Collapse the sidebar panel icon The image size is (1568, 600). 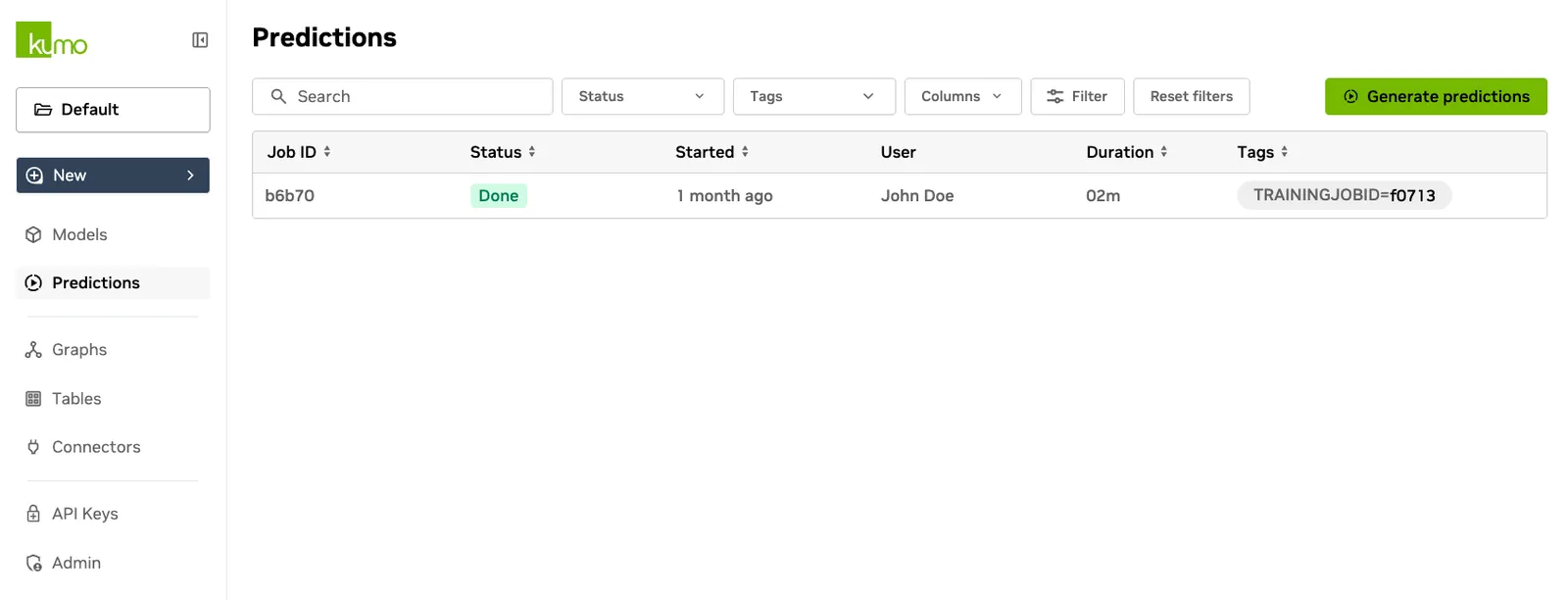click(200, 40)
